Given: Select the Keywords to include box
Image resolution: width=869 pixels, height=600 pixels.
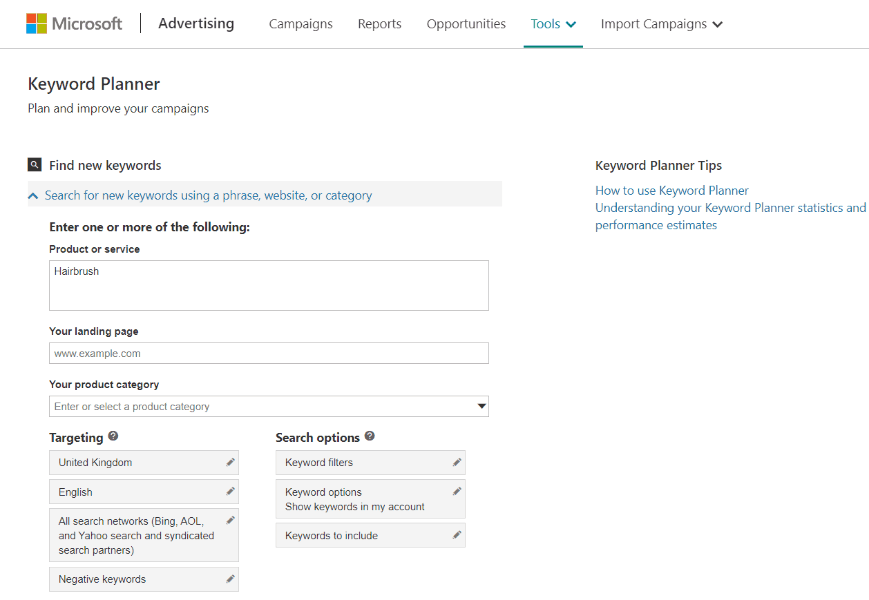Looking at the screenshot, I should [370, 535].
